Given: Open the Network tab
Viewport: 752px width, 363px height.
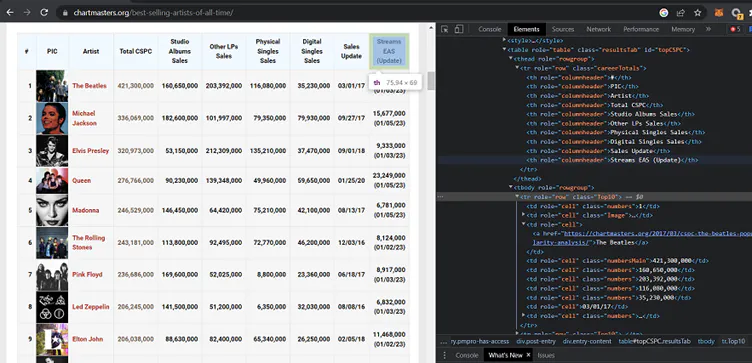Looking at the screenshot, I should point(599,29).
